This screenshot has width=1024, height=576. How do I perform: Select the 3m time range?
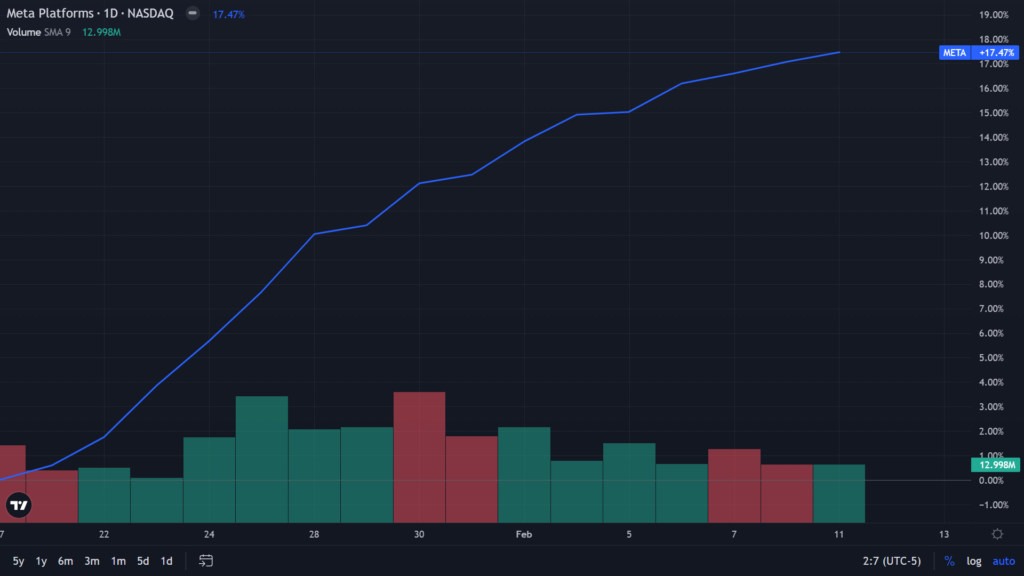coord(92,561)
